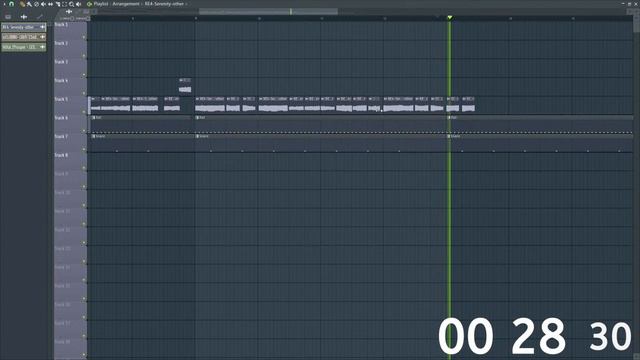
Task: Click the audio clip on Track 4
Action: coord(185,85)
